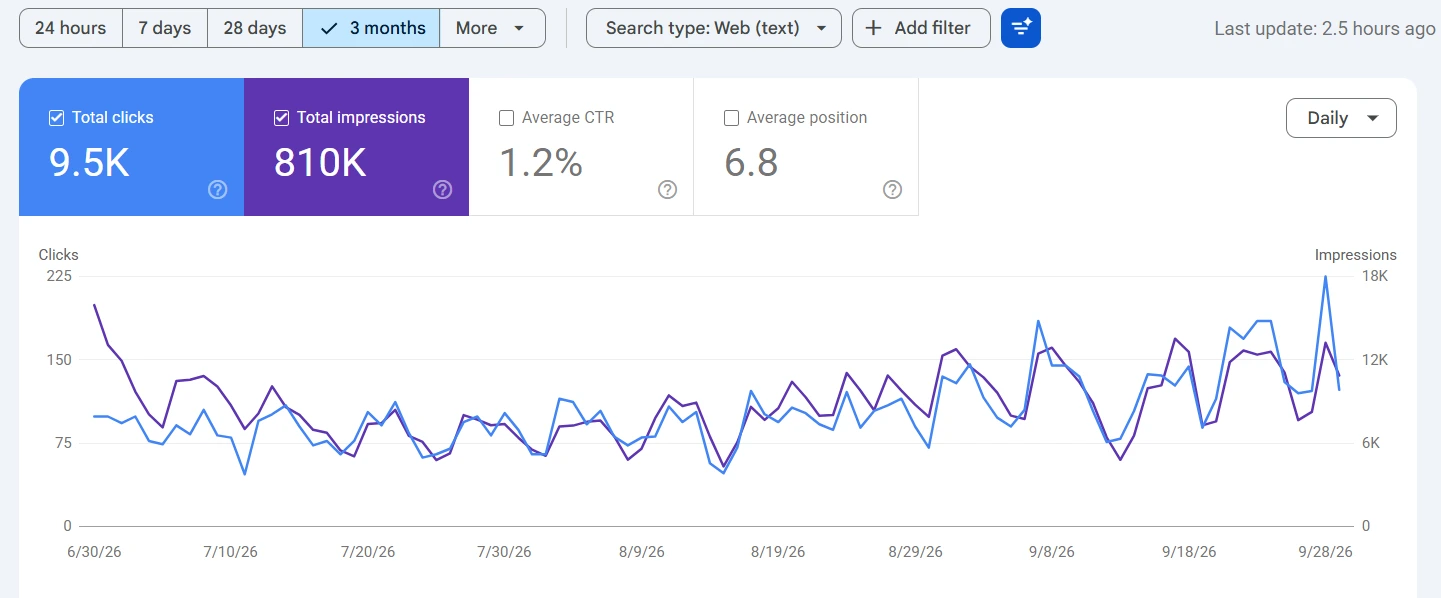Viewport: 1441px width, 598px height.
Task: Click the 7/10/26 x-axis date label
Action: (x=231, y=552)
